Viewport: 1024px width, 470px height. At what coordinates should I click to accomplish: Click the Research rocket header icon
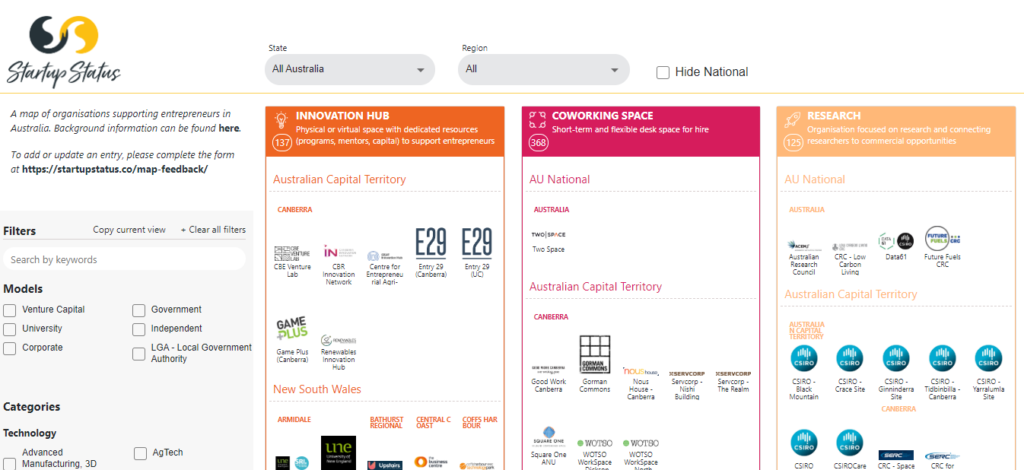793,119
